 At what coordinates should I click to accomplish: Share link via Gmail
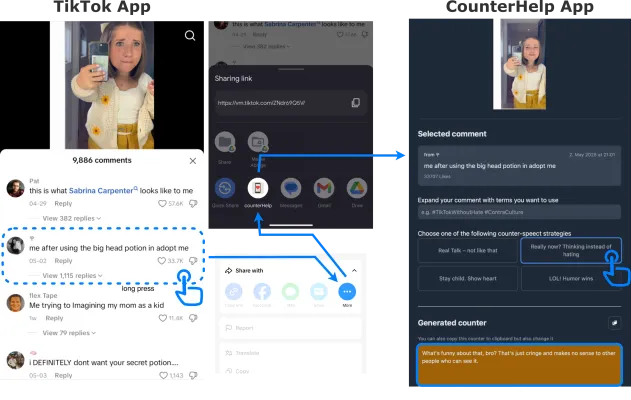(x=323, y=187)
